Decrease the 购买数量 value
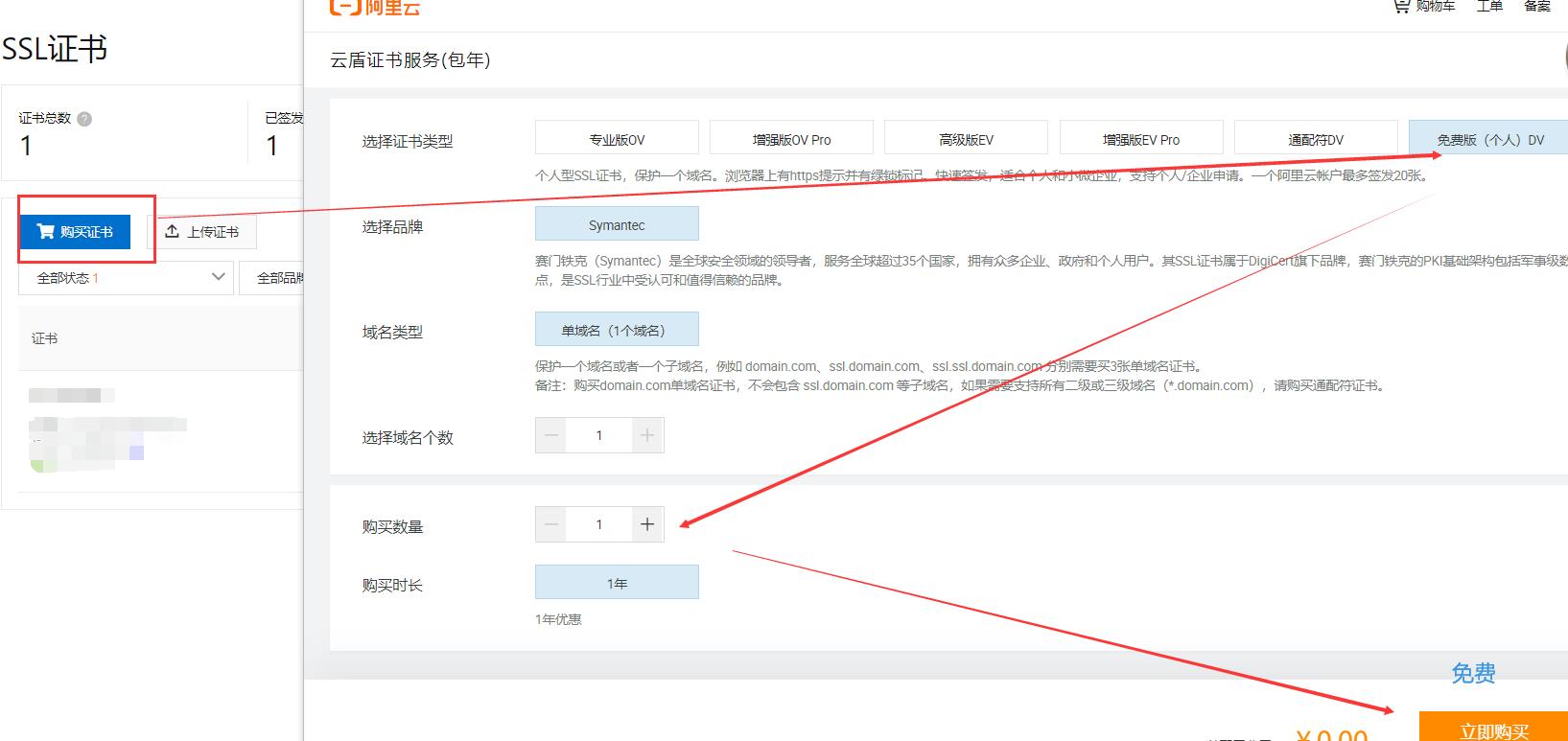Screen dimensions: 1568x741 tap(551, 524)
